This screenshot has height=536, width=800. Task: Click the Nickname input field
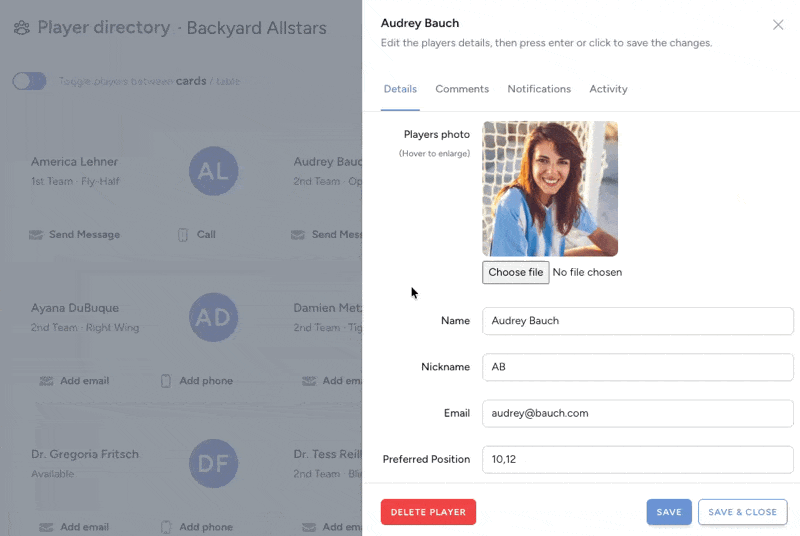(x=638, y=367)
